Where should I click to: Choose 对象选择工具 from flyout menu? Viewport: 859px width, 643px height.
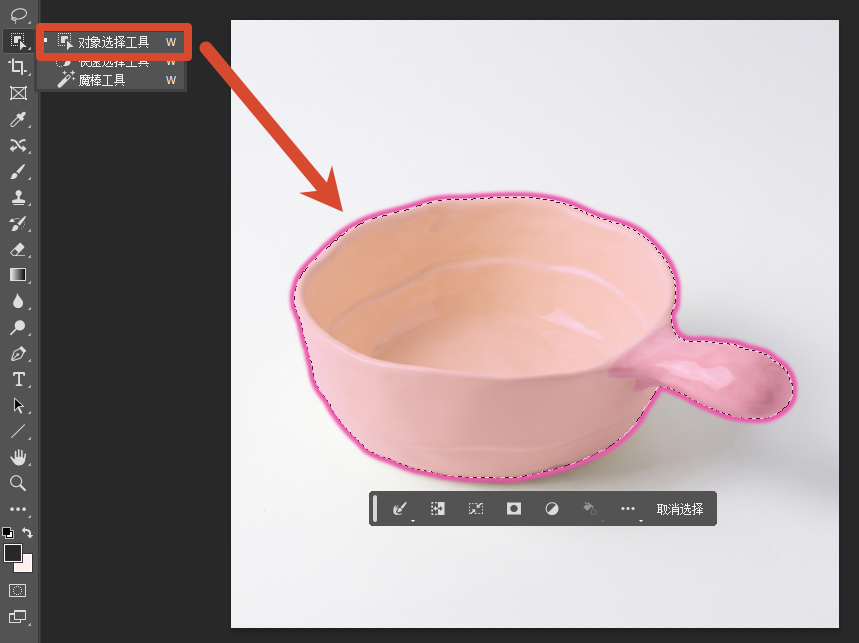[114, 42]
